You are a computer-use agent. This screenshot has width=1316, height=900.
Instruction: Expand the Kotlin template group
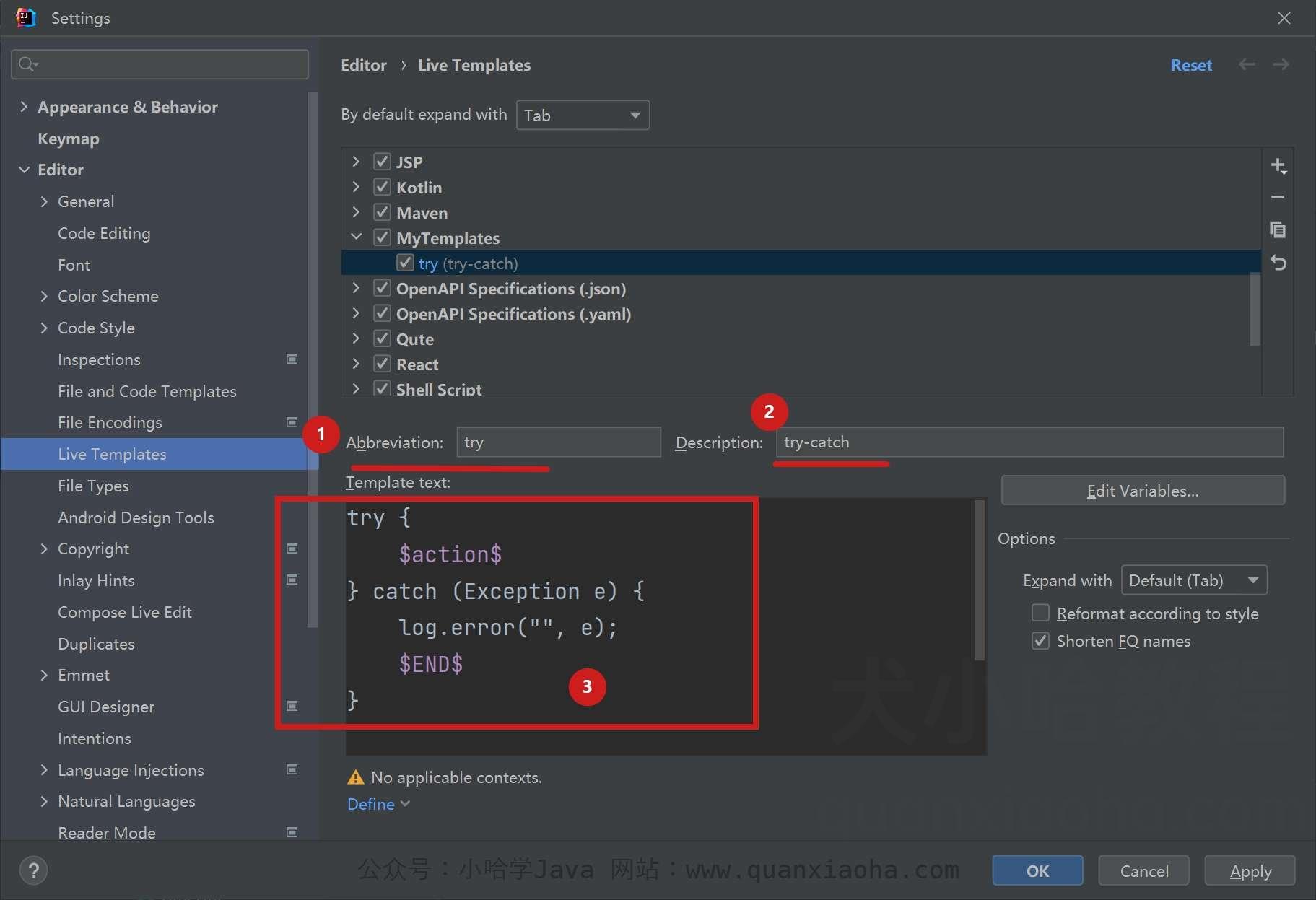(x=356, y=186)
